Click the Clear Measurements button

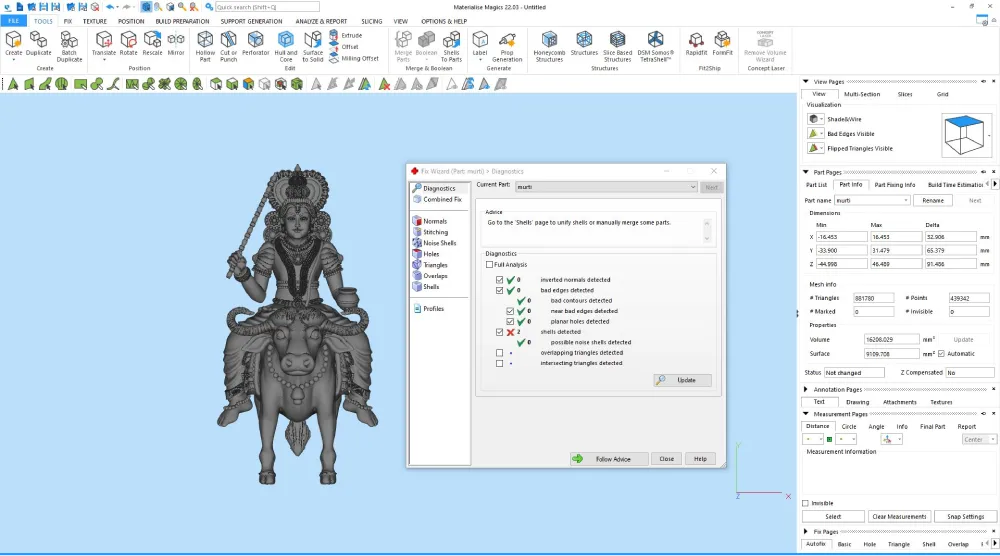pyautogui.click(x=899, y=517)
